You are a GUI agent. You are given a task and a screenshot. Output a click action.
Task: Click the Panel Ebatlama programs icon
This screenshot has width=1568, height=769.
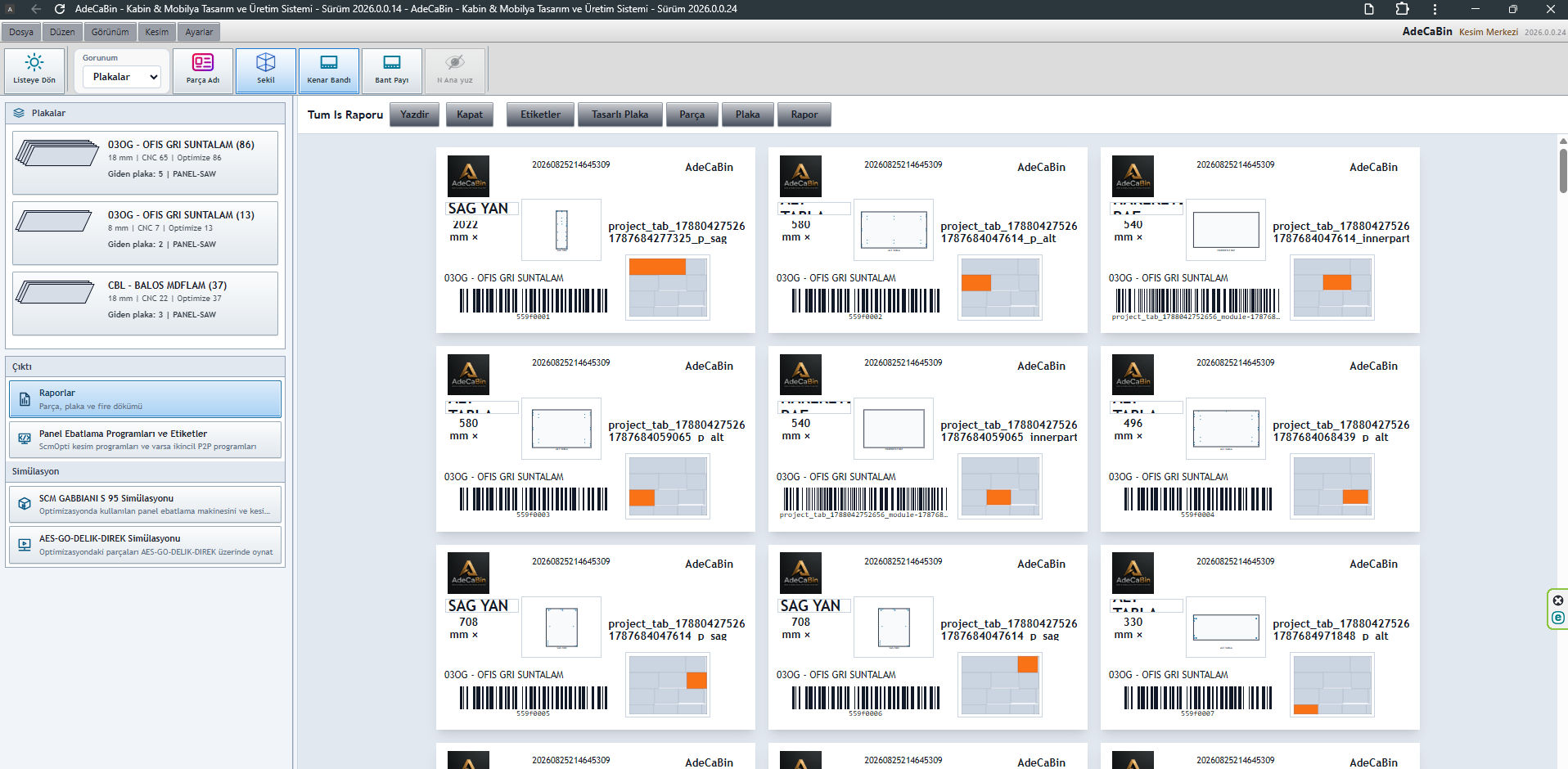pos(25,440)
